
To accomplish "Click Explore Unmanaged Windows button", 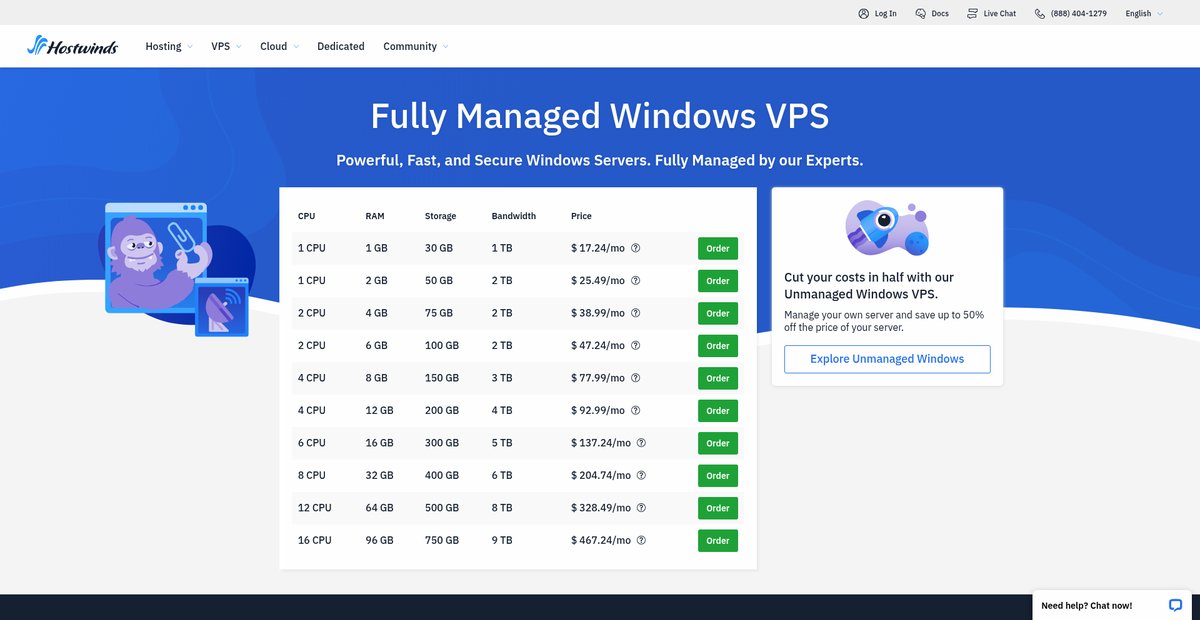I will [x=887, y=359].
